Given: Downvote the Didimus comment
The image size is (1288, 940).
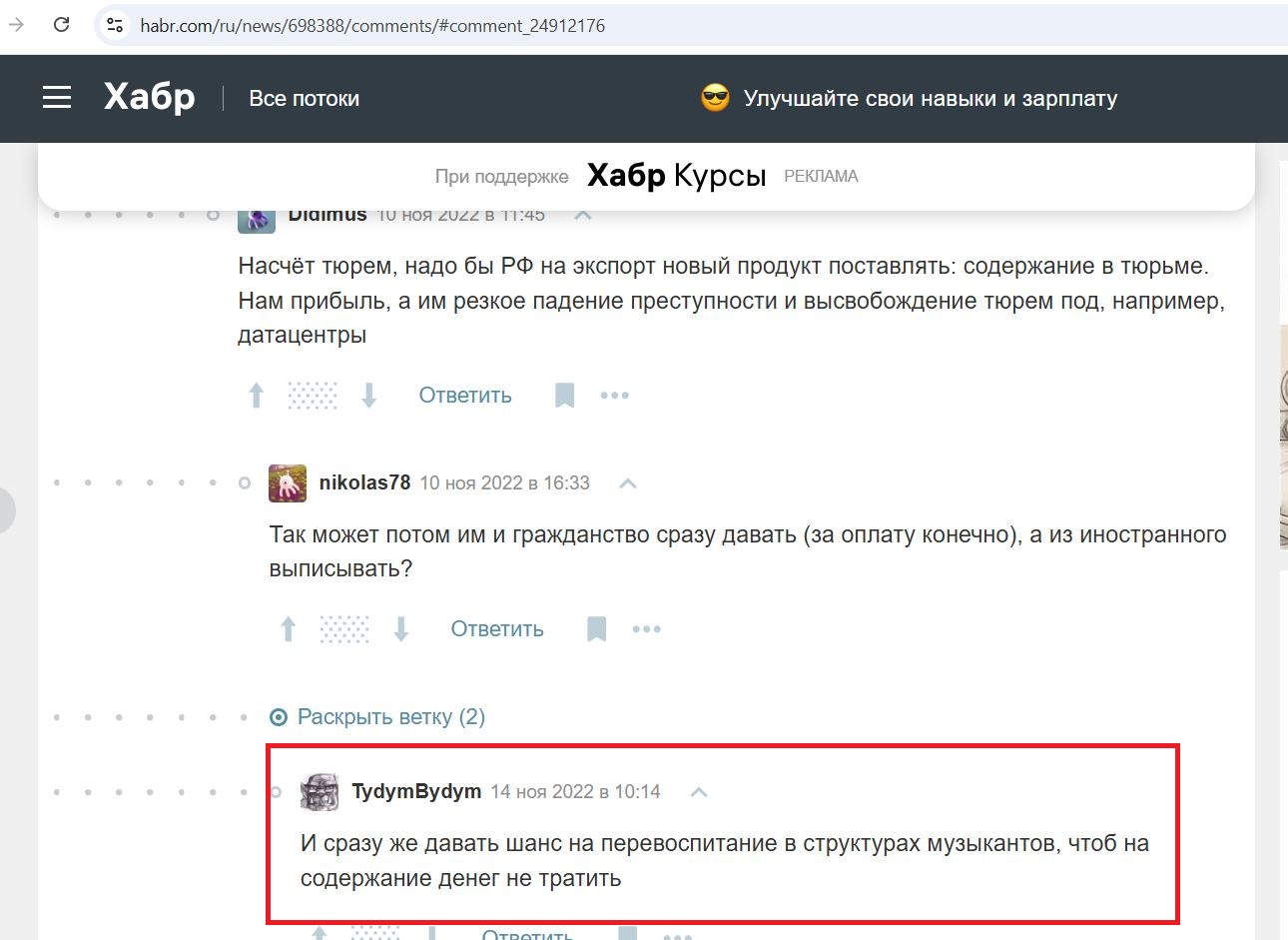Looking at the screenshot, I should tap(369, 396).
